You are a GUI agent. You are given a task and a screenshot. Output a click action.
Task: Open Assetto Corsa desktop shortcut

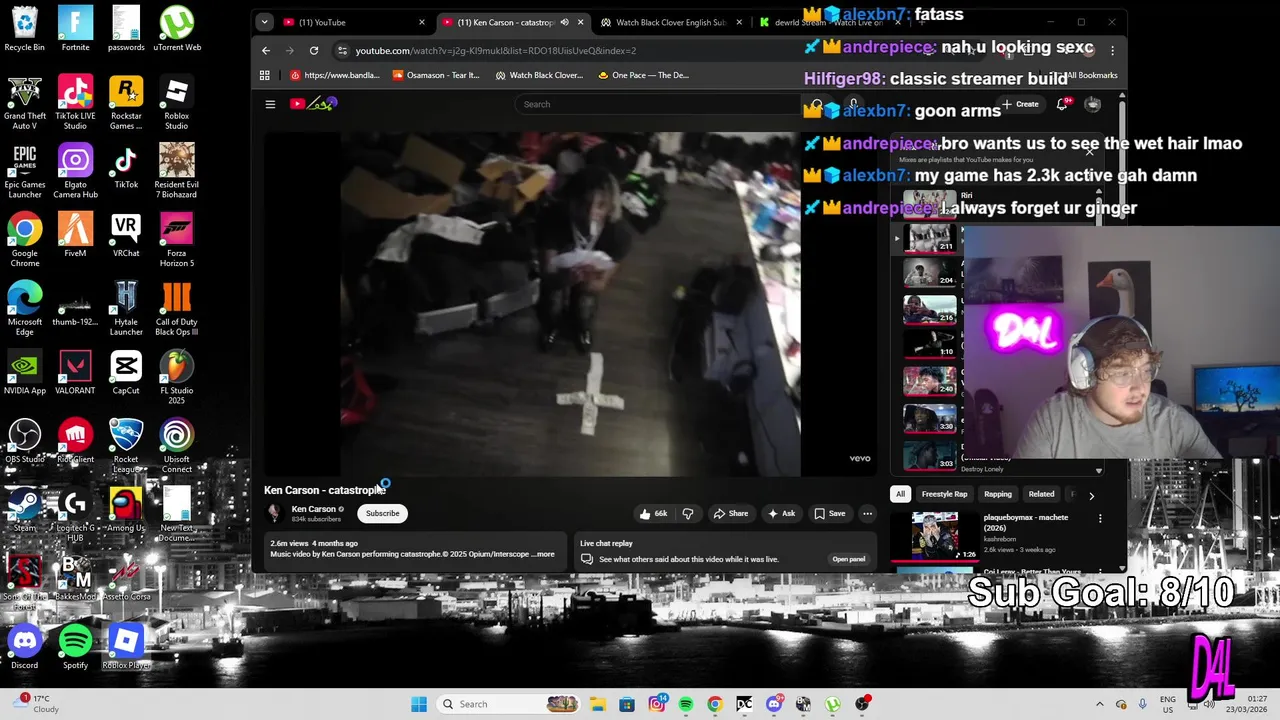tap(126, 579)
